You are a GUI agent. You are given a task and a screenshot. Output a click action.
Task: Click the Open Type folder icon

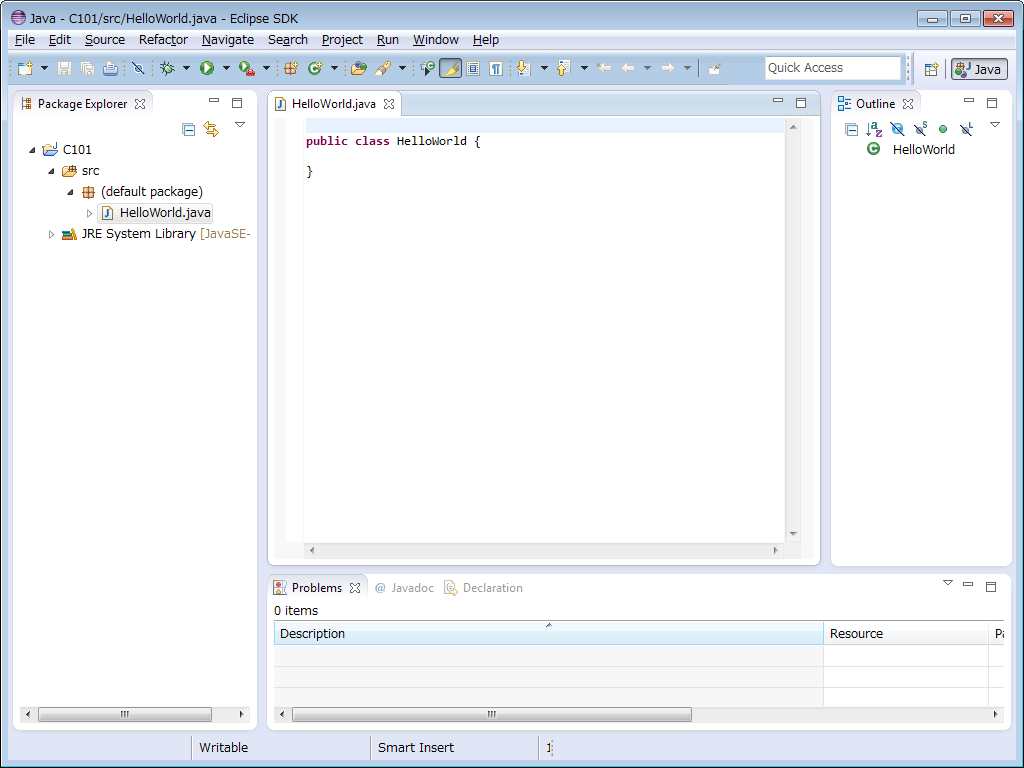point(359,68)
